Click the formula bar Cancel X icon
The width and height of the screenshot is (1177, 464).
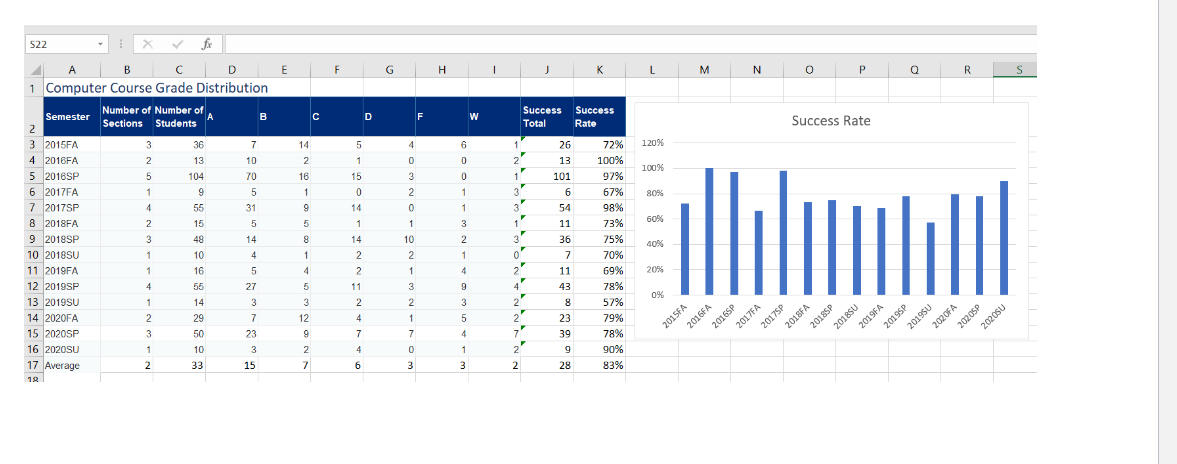(x=148, y=44)
